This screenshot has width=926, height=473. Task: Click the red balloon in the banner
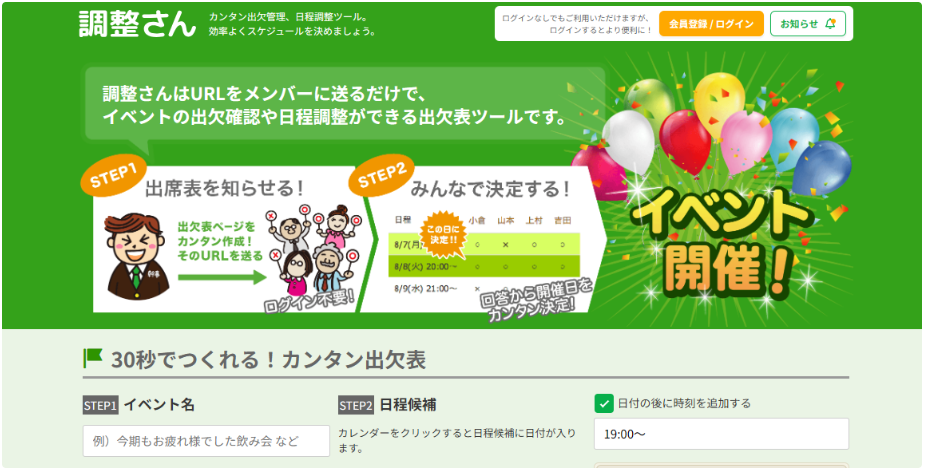click(x=685, y=142)
